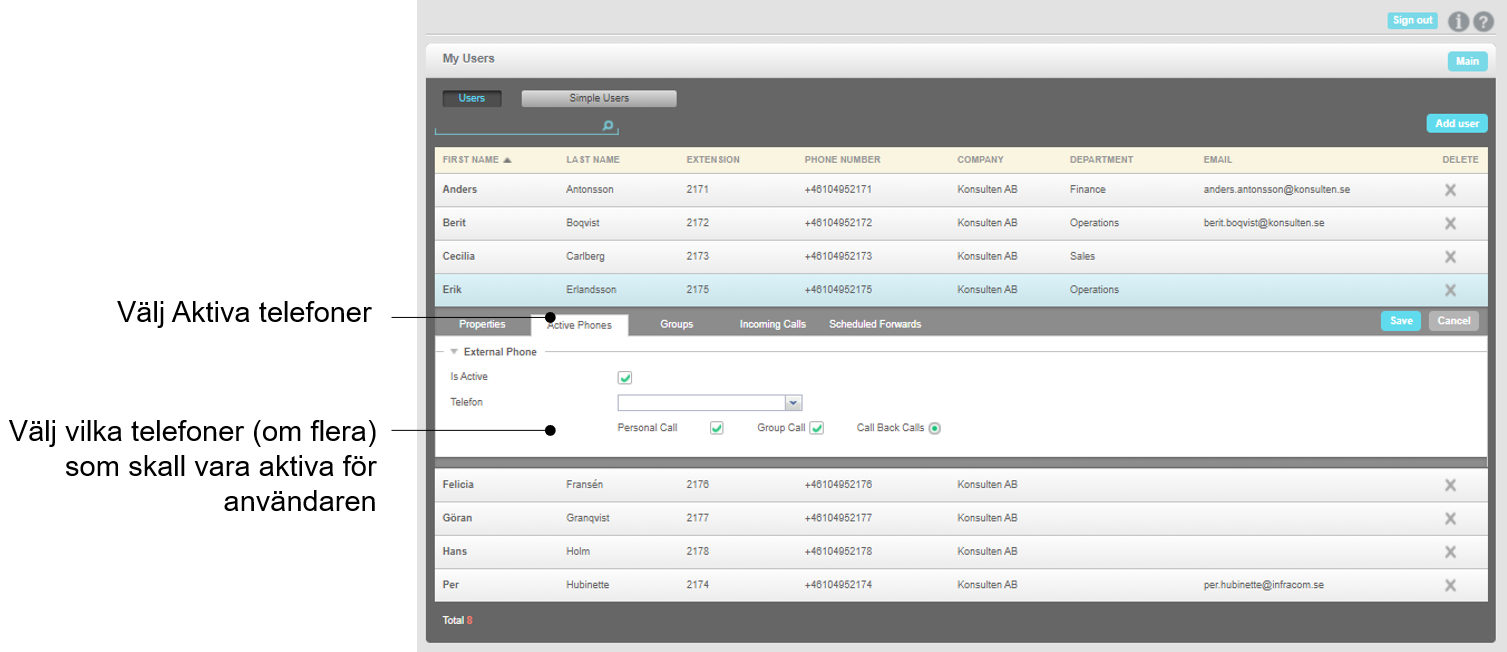Click email berit.boqvist@konsulten.se
Screen dimensions: 1507x652
click(1264, 223)
